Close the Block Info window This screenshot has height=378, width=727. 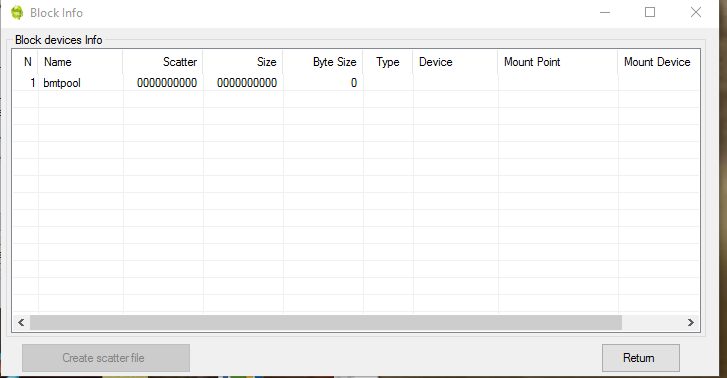pyautogui.click(x=695, y=13)
